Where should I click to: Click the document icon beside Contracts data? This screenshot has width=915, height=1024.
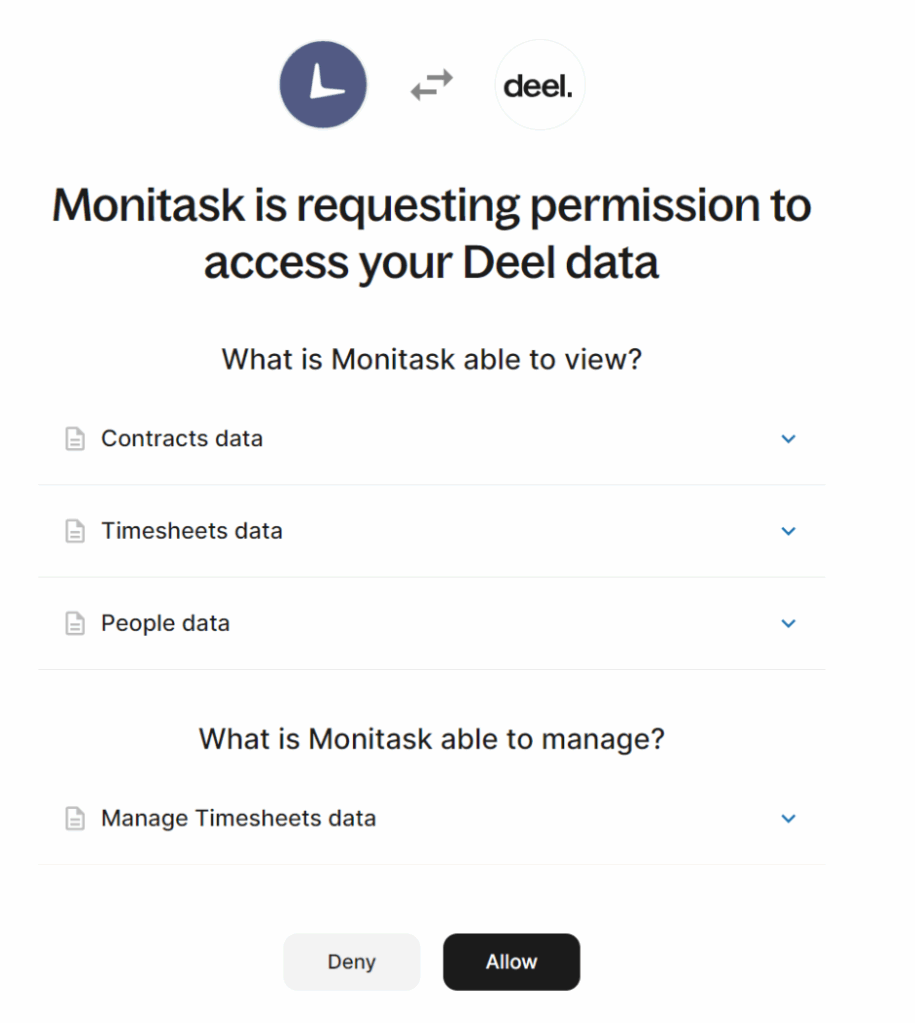[x=75, y=438]
